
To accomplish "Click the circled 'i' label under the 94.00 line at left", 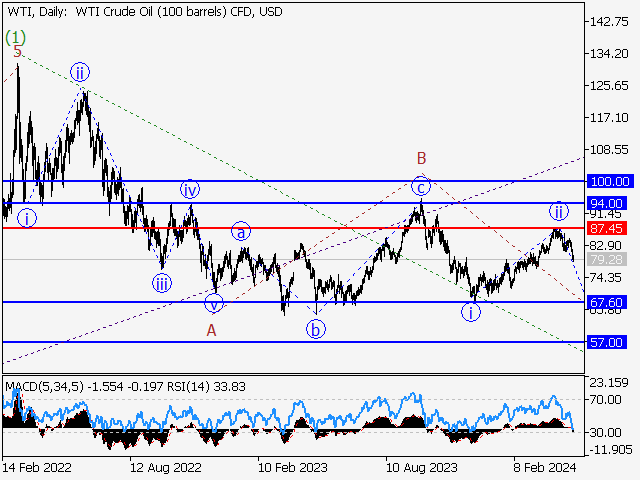I will click(x=27, y=218).
